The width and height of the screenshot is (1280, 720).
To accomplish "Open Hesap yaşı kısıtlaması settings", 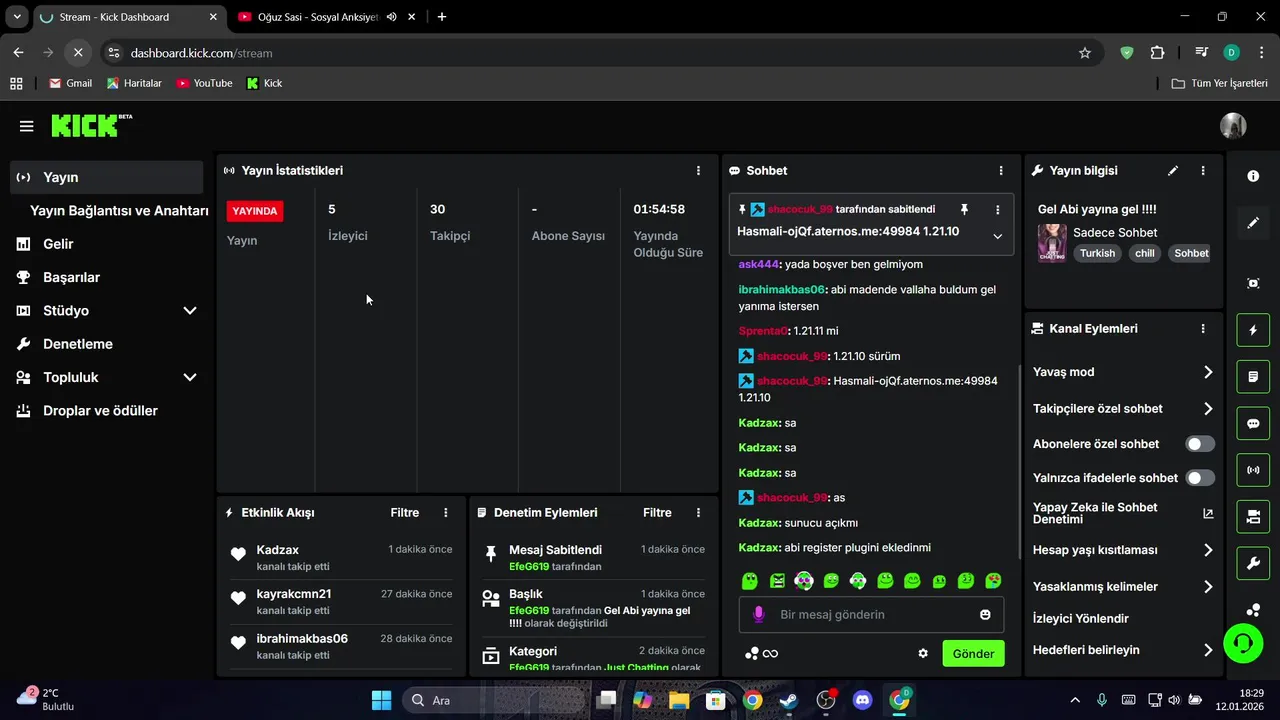I will coord(1123,550).
